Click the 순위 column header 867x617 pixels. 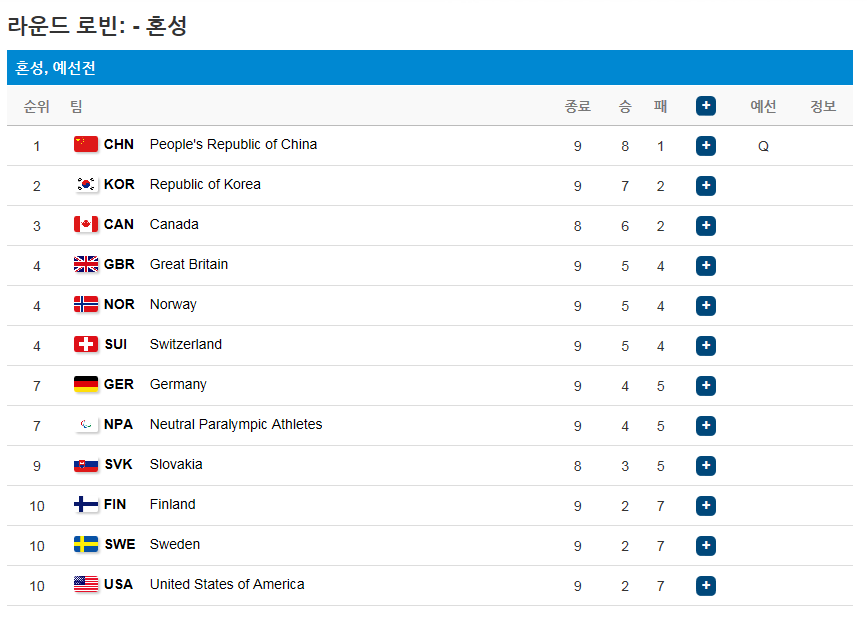pos(36,106)
